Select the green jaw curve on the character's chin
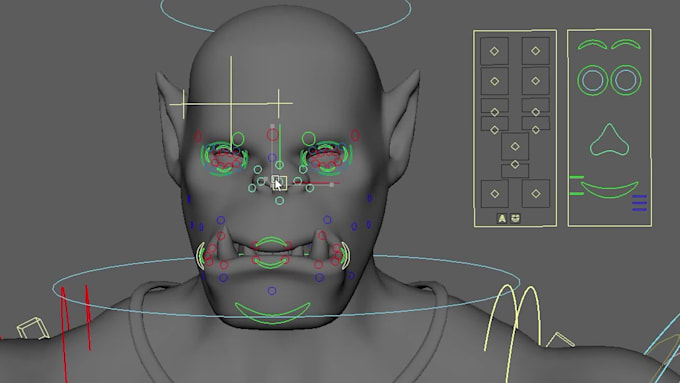Viewport: 680px width, 383px height. [x=273, y=313]
